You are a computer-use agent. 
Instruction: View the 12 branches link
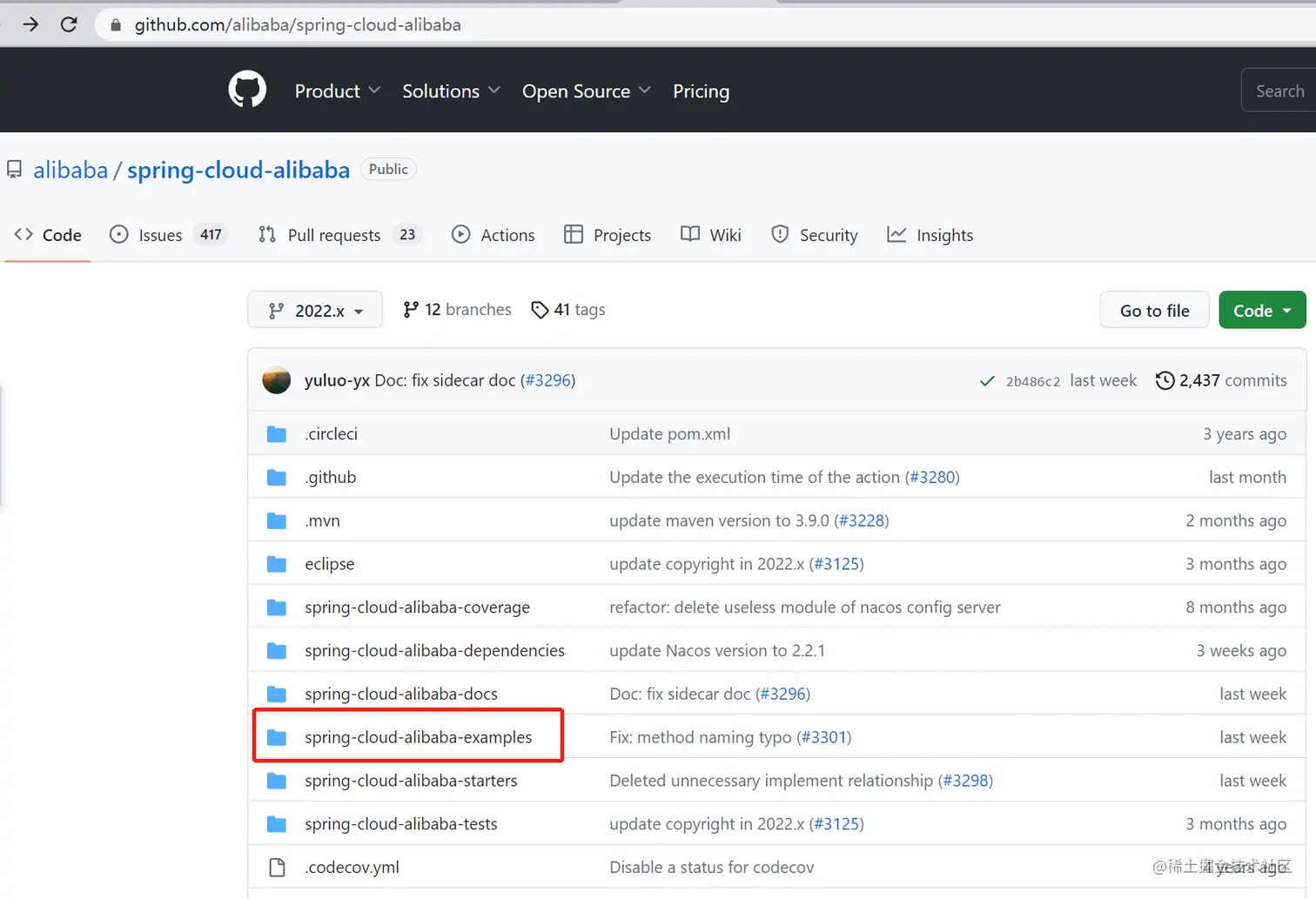click(458, 310)
